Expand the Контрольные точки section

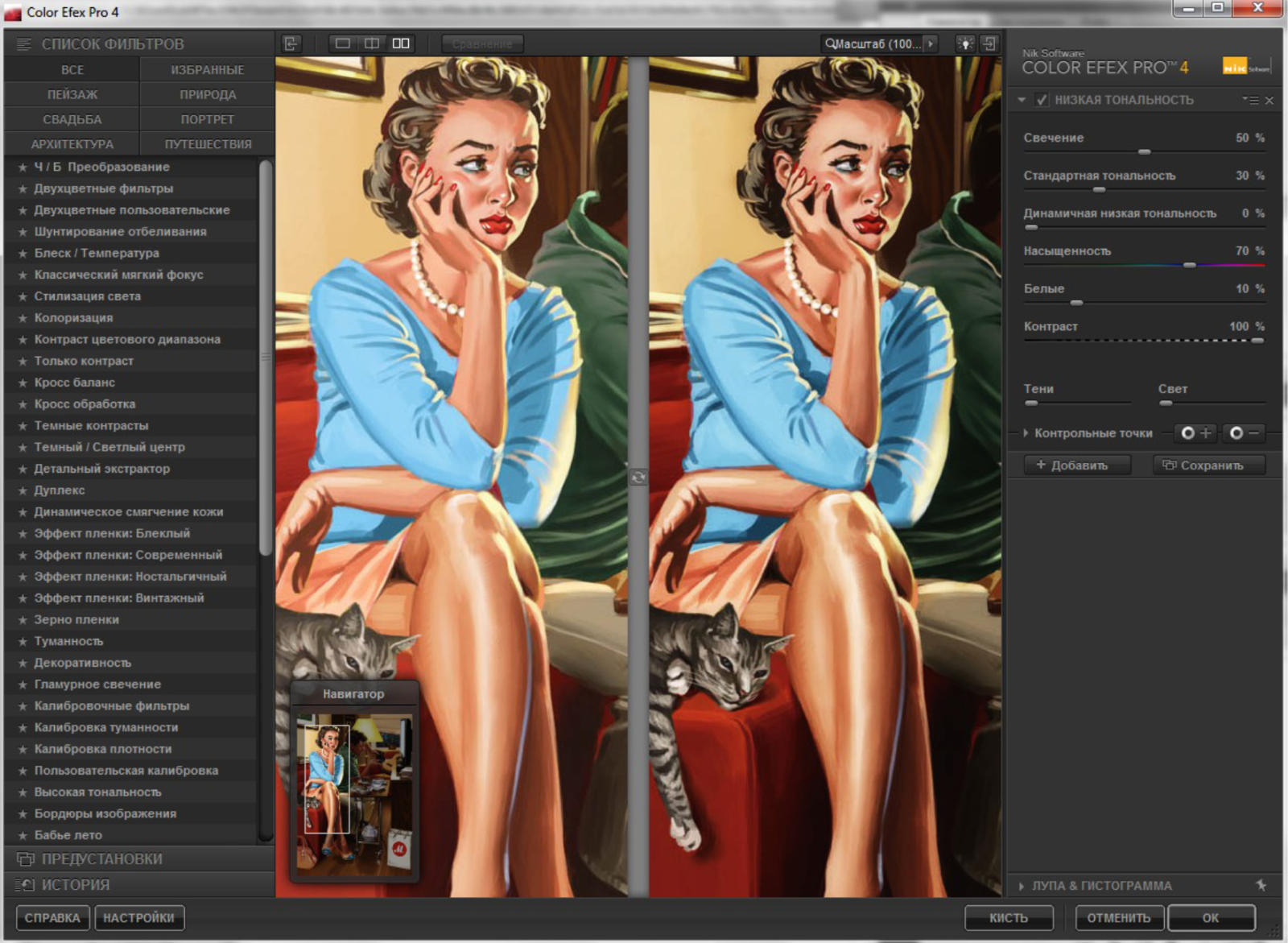[x=1026, y=433]
